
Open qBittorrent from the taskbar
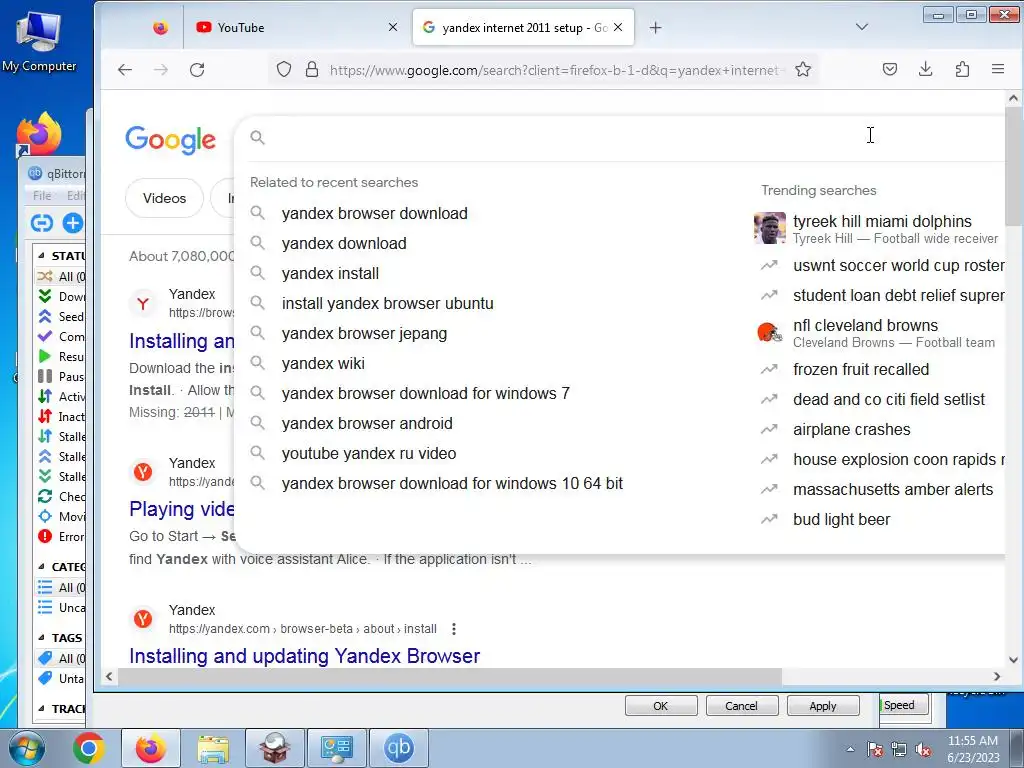coord(398,748)
